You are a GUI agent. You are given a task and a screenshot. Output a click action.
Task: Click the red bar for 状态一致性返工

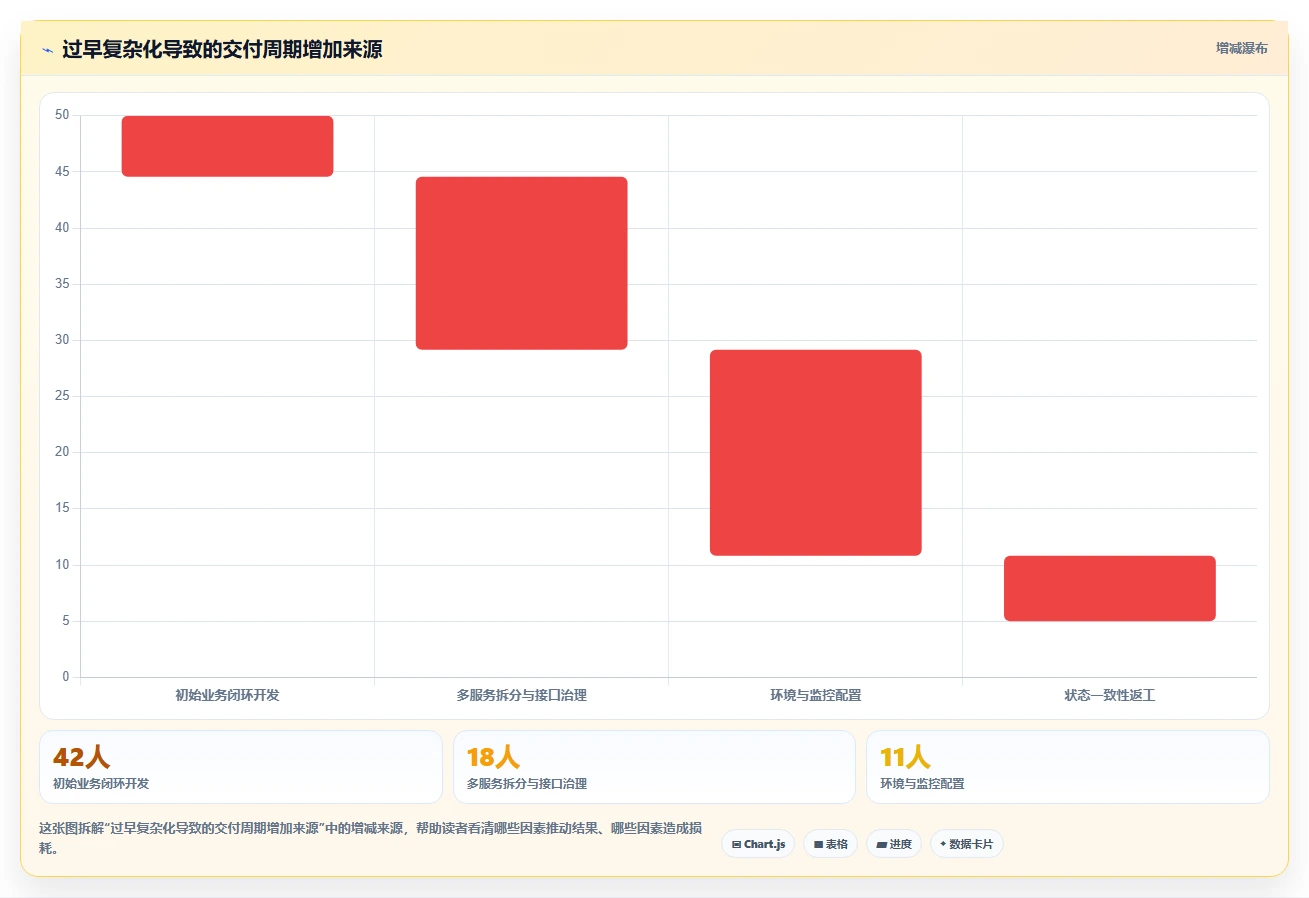[x=1110, y=589]
